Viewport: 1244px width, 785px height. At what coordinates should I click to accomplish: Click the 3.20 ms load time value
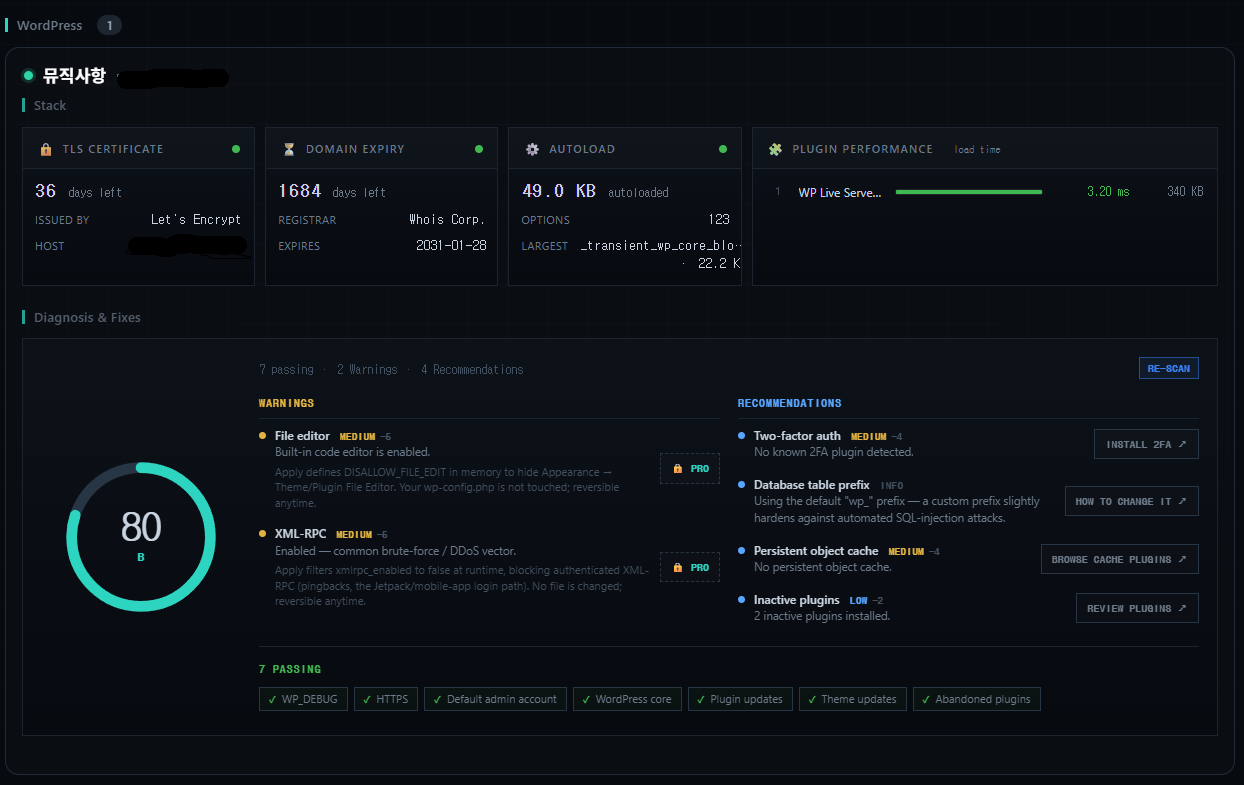[x=1108, y=192]
